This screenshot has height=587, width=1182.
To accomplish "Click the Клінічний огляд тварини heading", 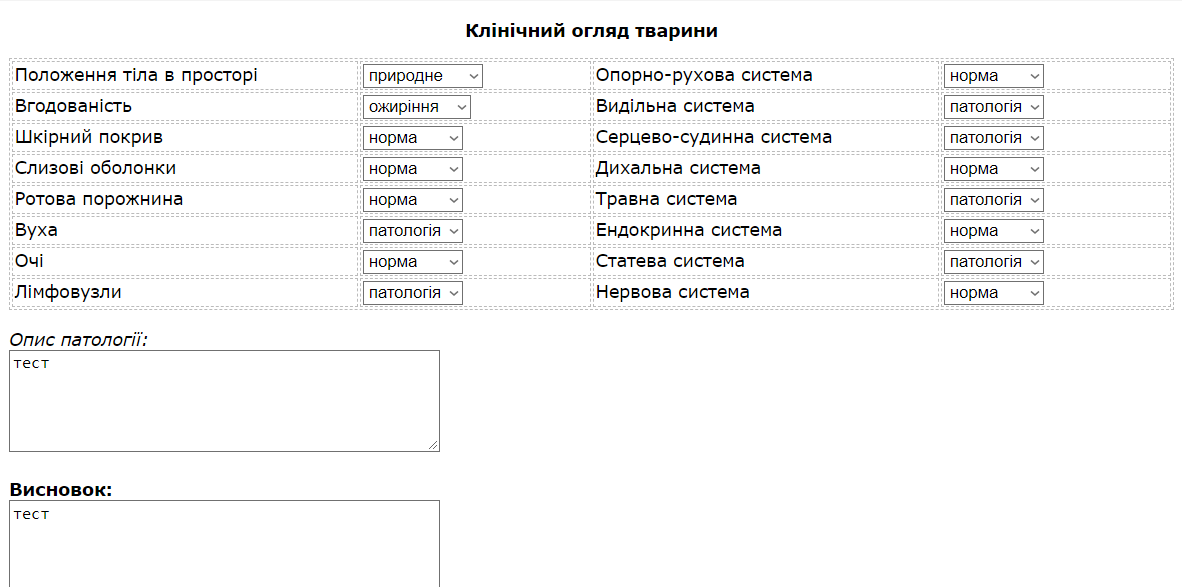I will 591,31.
